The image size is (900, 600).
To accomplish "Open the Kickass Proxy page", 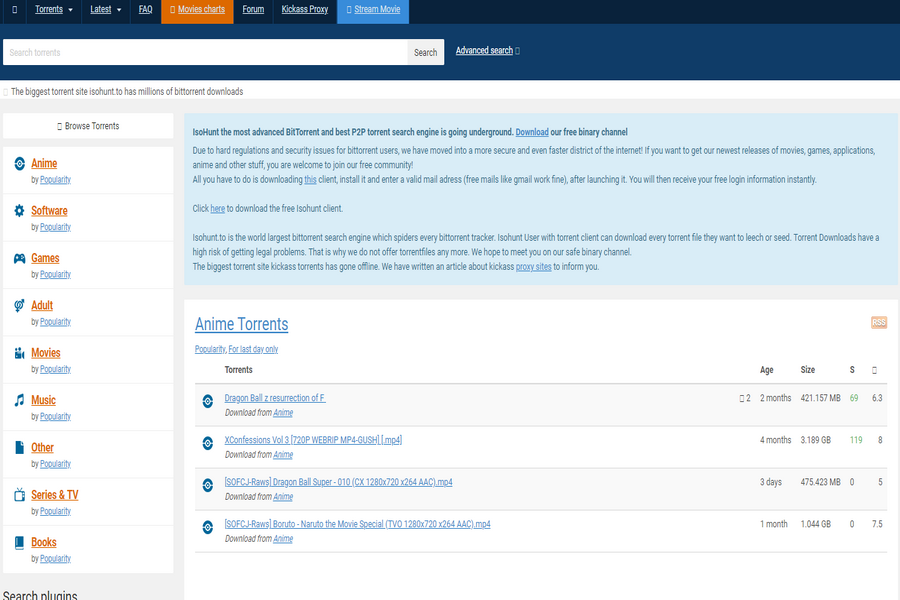I will tap(305, 9).
